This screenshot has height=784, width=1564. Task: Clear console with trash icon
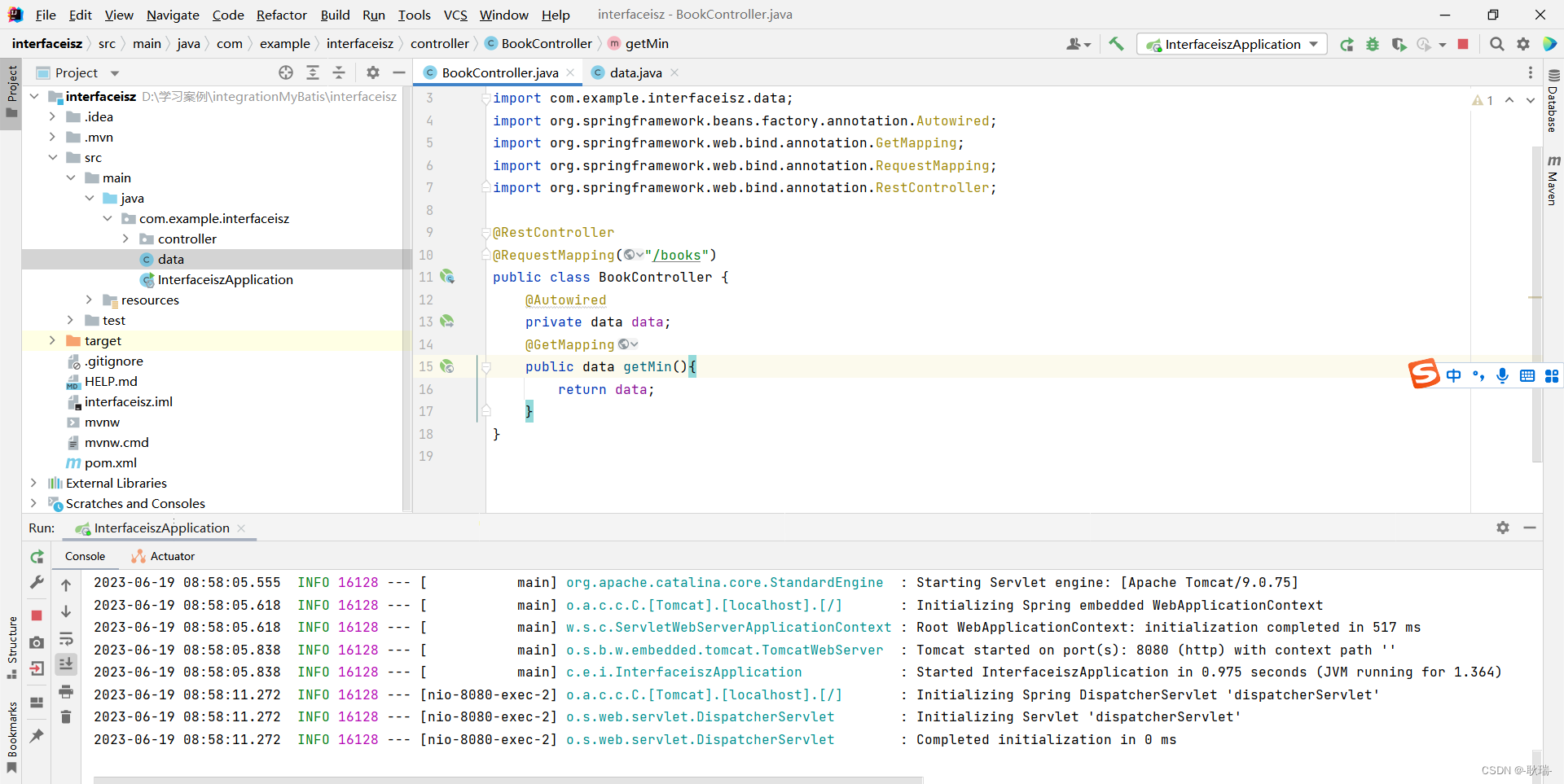point(66,716)
